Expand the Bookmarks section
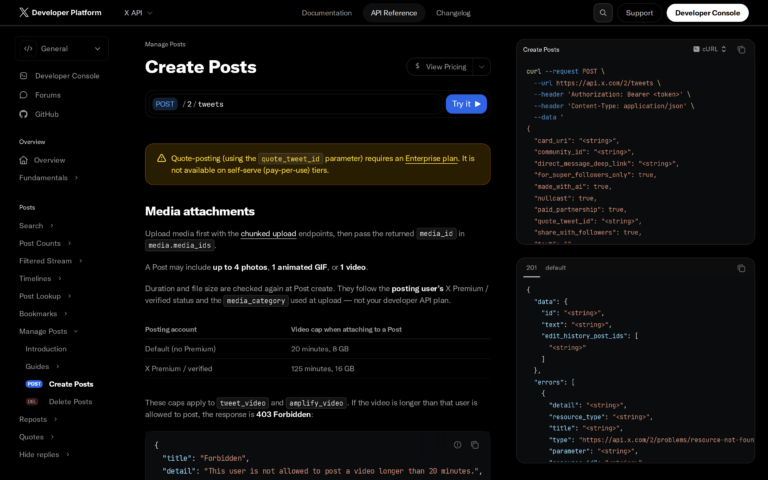Screen dimensions: 768x480 click(x=66, y=314)
